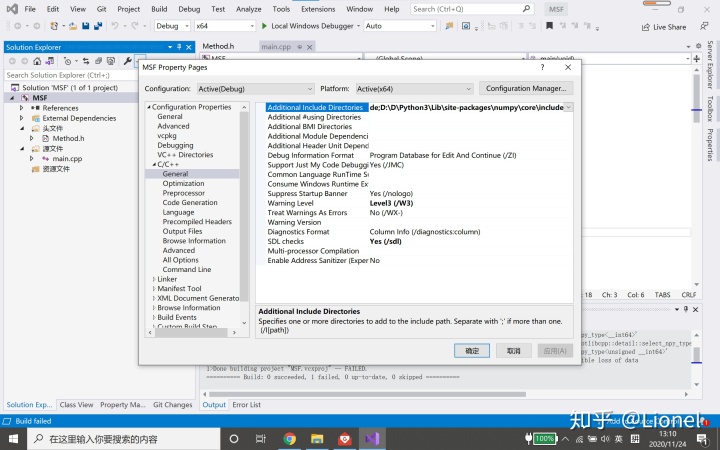Click the Redo toolbar icon

[x=135, y=26]
